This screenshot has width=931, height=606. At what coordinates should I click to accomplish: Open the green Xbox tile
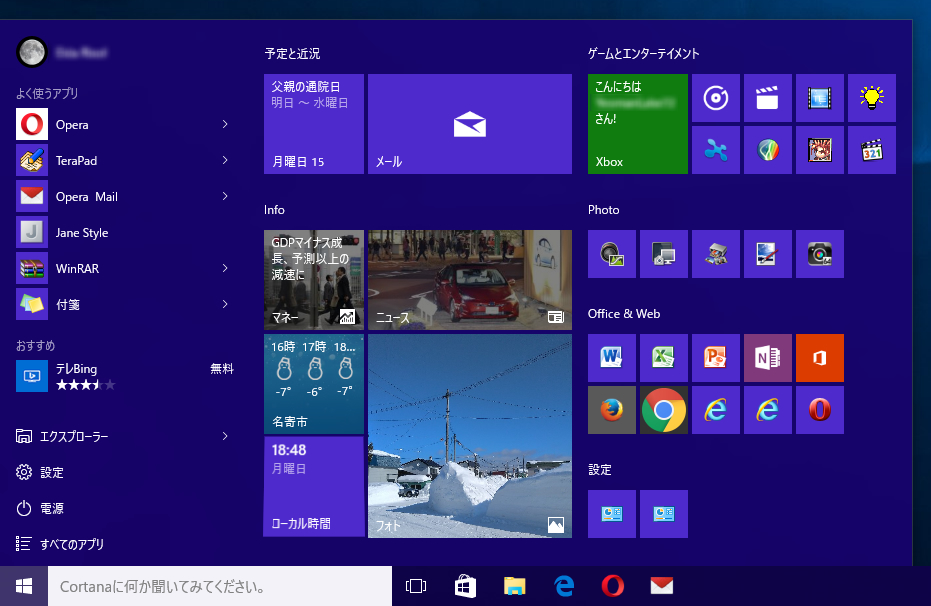(638, 124)
